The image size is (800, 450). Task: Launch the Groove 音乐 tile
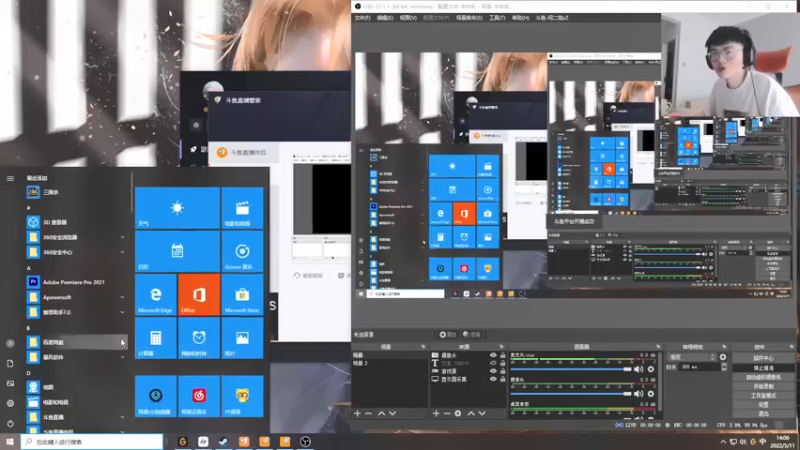[x=242, y=251]
